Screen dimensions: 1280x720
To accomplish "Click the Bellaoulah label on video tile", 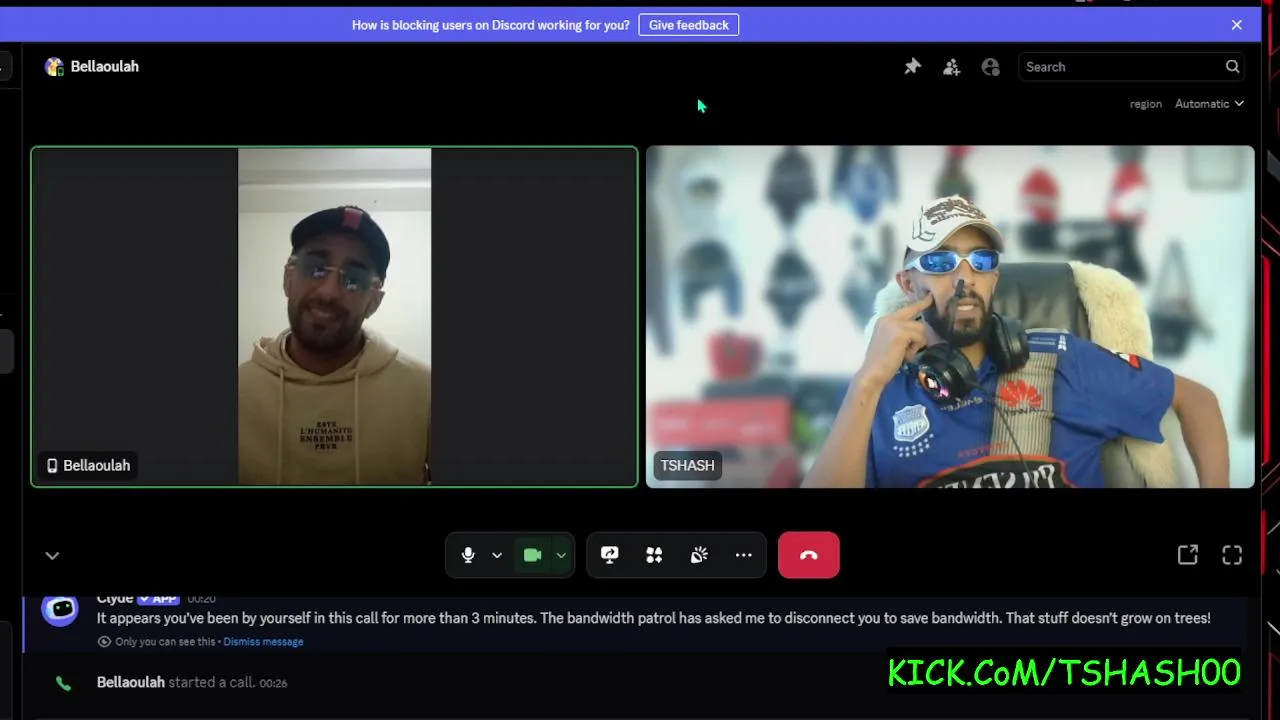I will 89,465.
